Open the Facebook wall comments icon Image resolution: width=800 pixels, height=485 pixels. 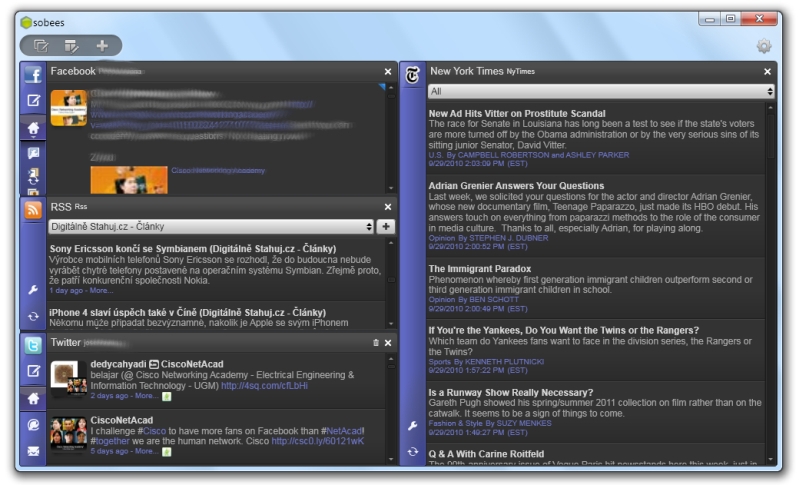33,152
